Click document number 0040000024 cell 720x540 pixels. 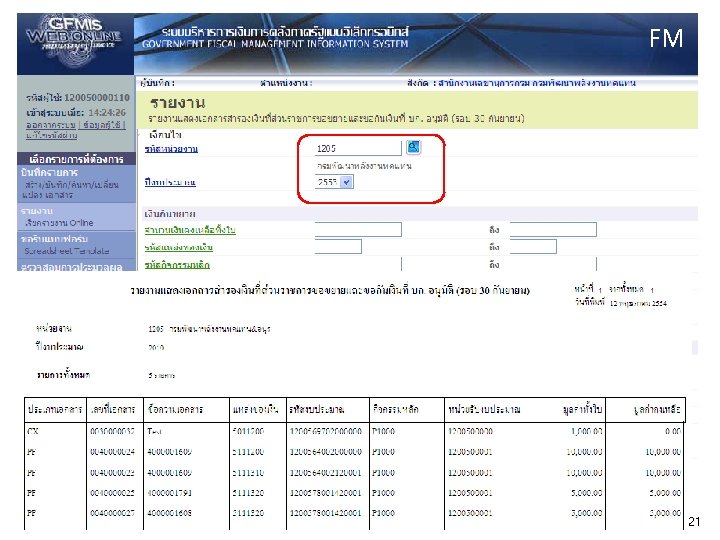pyautogui.click(x=112, y=452)
